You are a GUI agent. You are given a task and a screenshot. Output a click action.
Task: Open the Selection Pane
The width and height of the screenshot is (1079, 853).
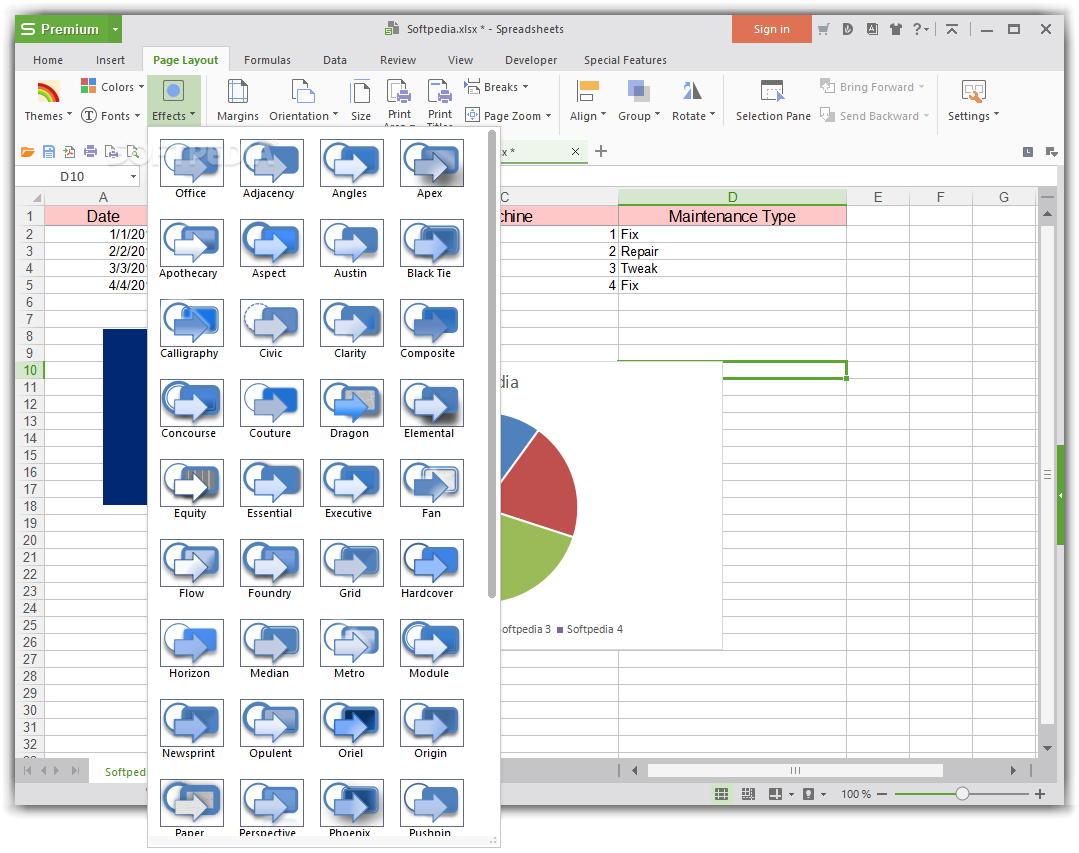(773, 101)
